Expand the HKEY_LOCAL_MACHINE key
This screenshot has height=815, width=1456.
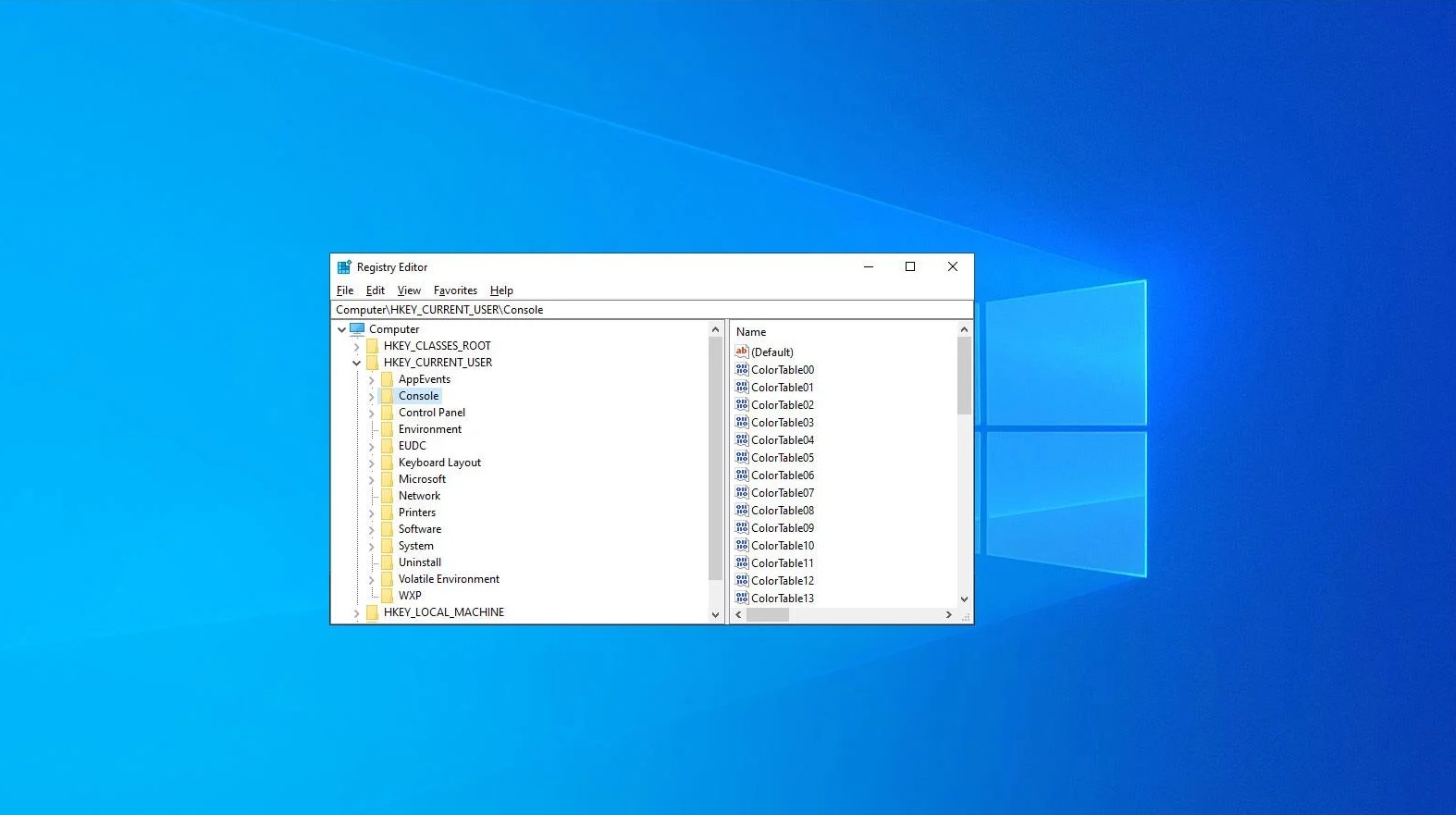356,613
